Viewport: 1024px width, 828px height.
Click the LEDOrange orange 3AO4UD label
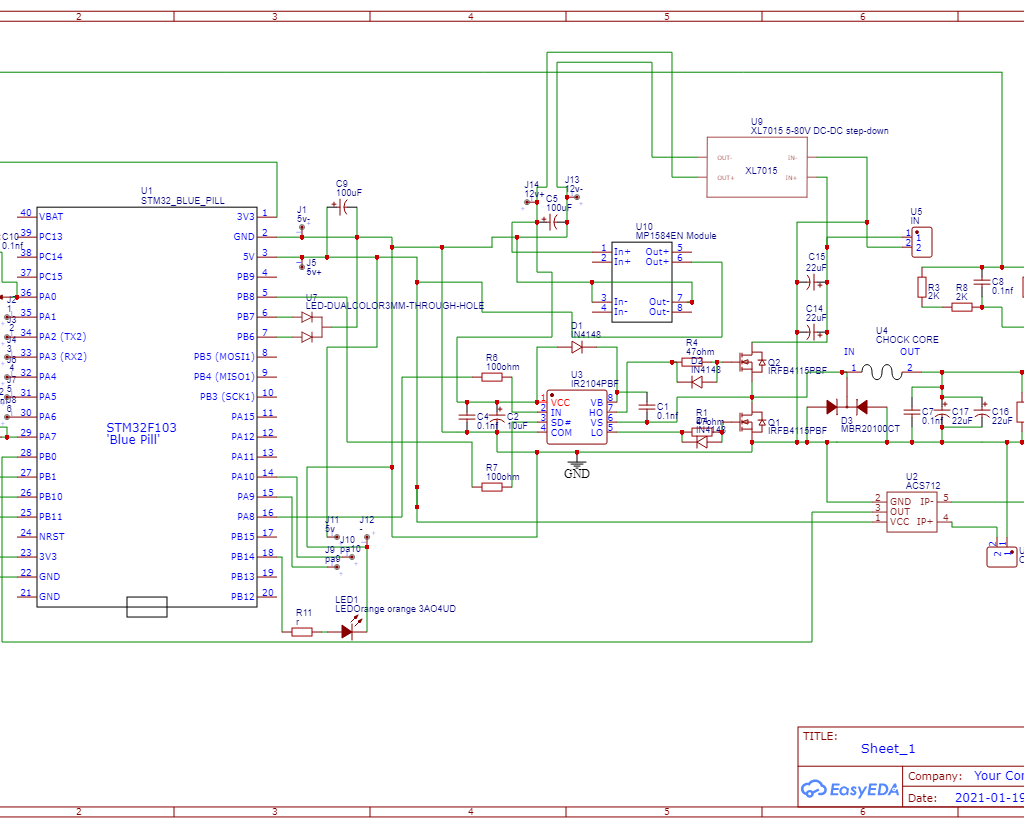coord(396,609)
